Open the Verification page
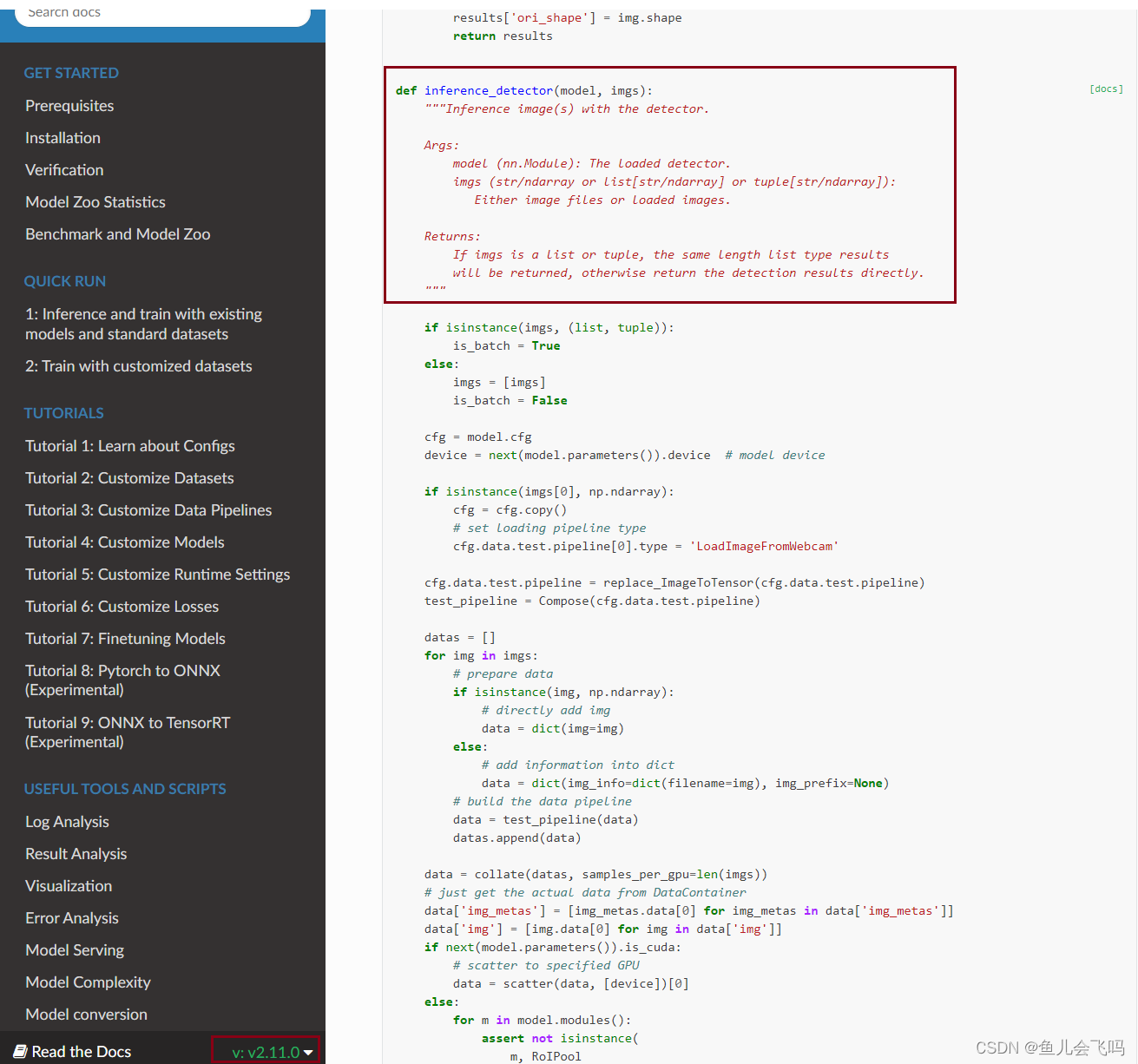1138x1064 pixels. pos(64,169)
